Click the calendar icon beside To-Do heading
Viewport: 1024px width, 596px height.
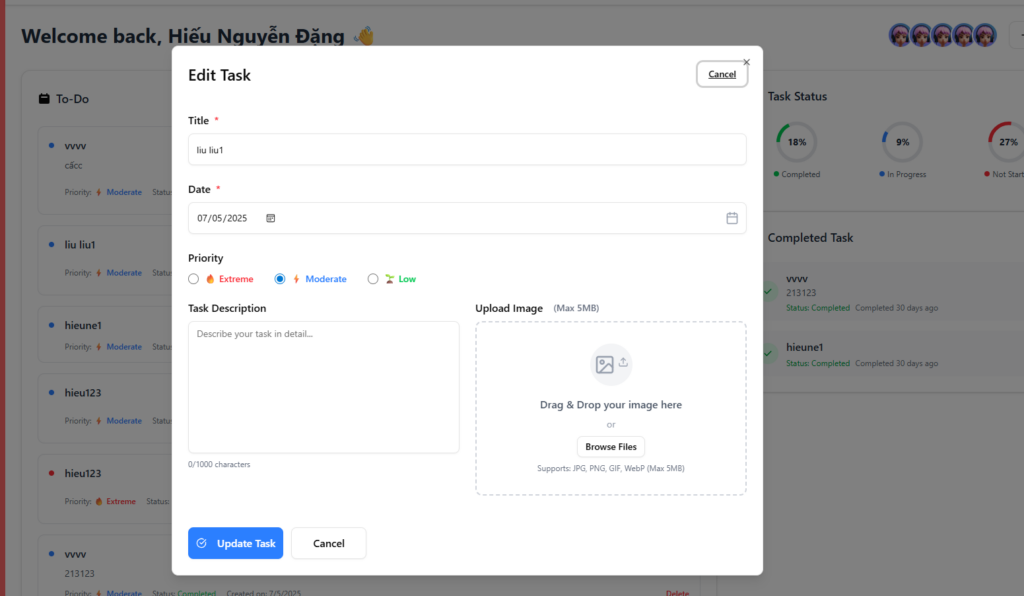pyautogui.click(x=44, y=99)
